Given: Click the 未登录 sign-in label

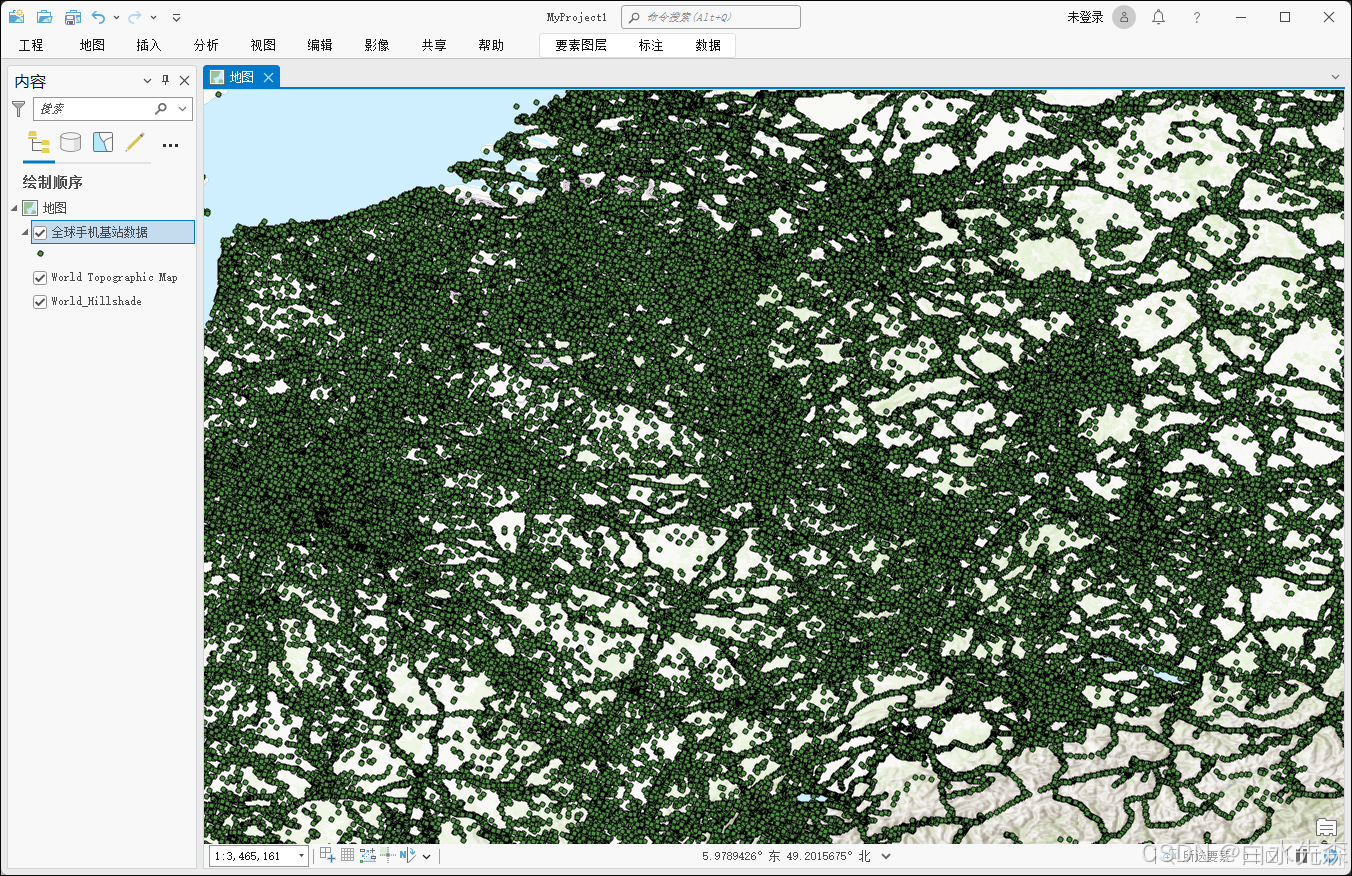Looking at the screenshot, I should 1085,17.
